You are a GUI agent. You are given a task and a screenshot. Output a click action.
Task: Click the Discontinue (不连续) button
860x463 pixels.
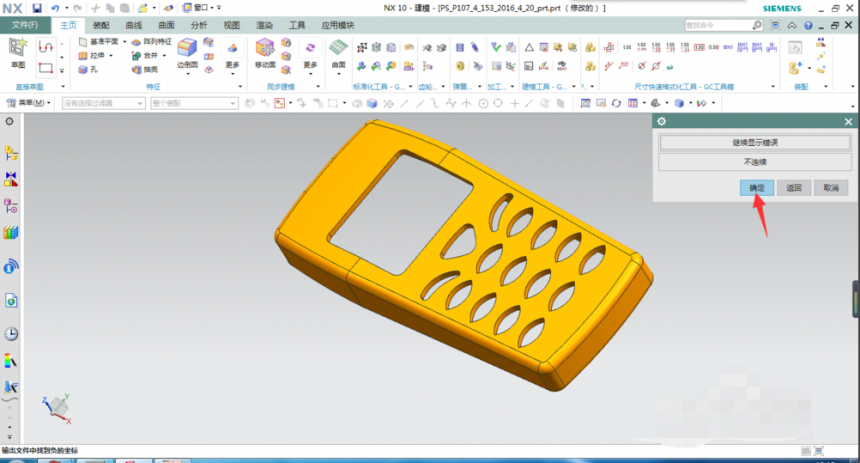755,162
